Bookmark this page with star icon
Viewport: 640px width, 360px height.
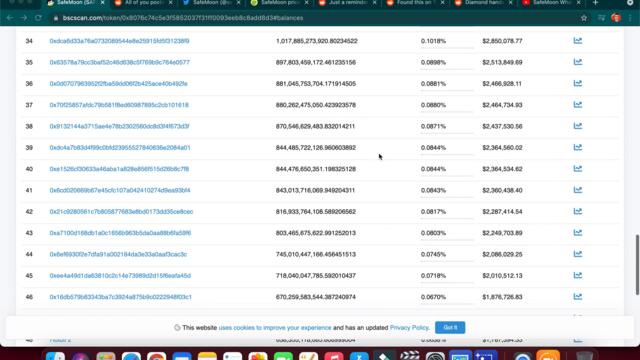coord(584,18)
